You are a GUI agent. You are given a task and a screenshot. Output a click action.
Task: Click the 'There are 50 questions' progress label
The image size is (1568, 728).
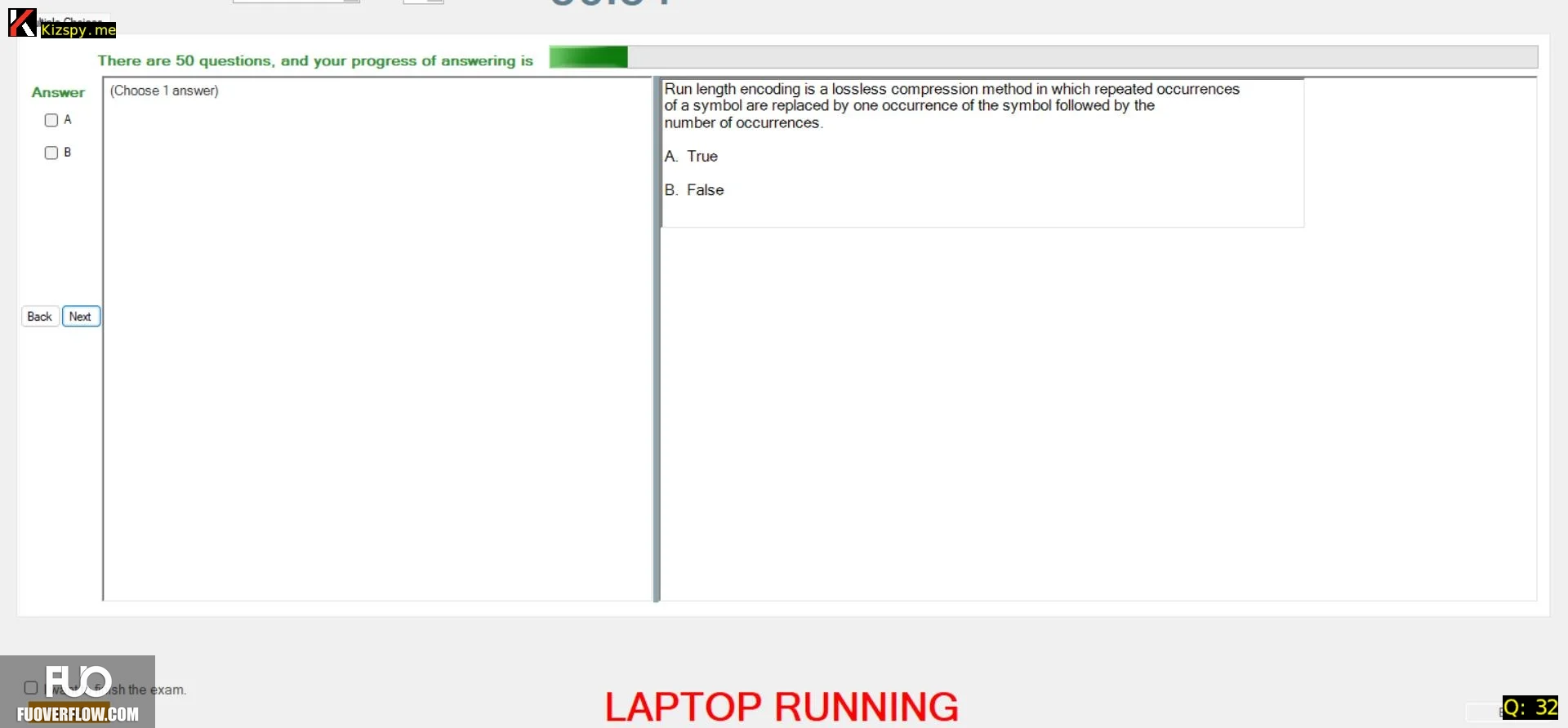click(x=315, y=60)
